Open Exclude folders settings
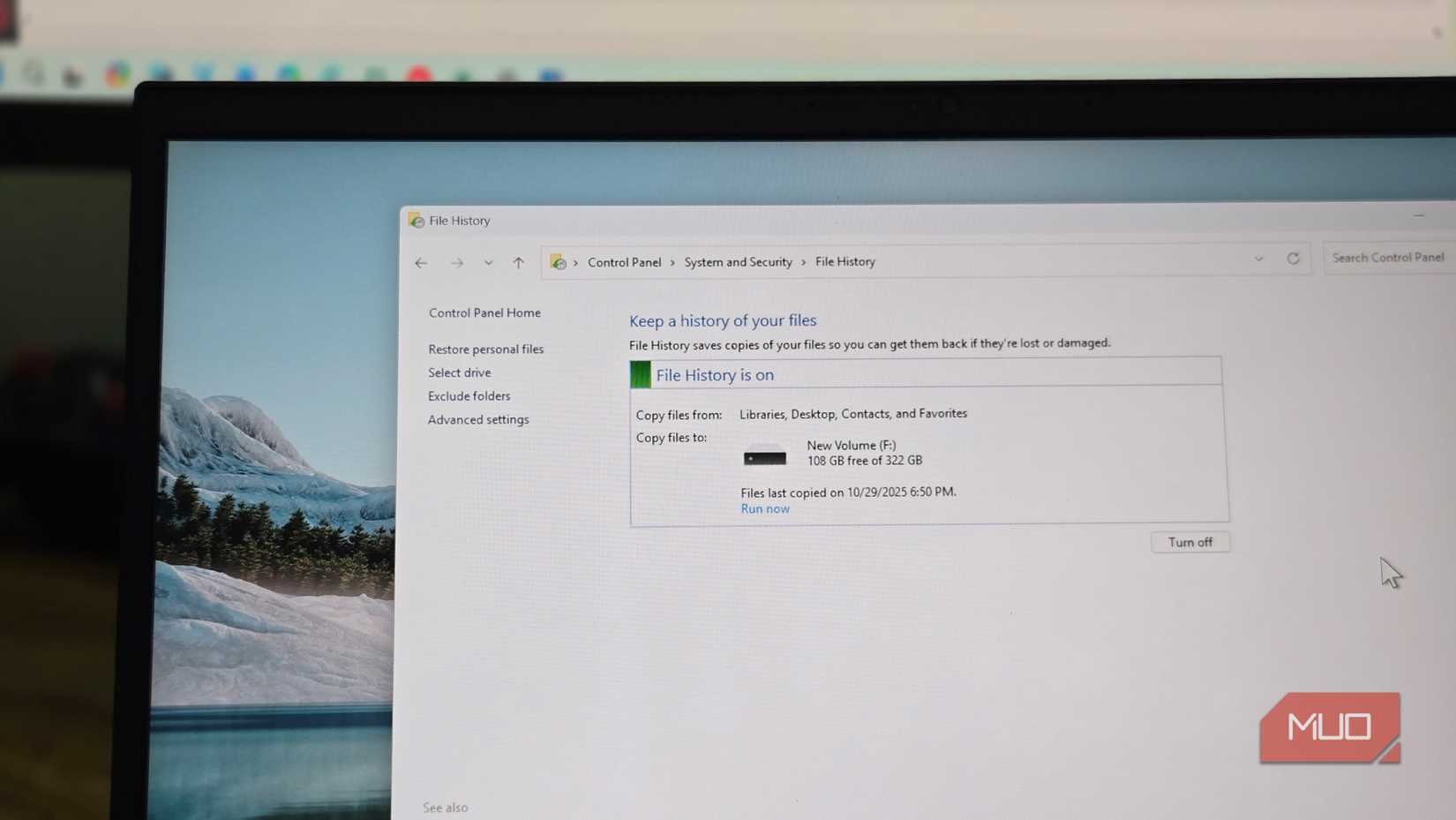 pos(469,395)
